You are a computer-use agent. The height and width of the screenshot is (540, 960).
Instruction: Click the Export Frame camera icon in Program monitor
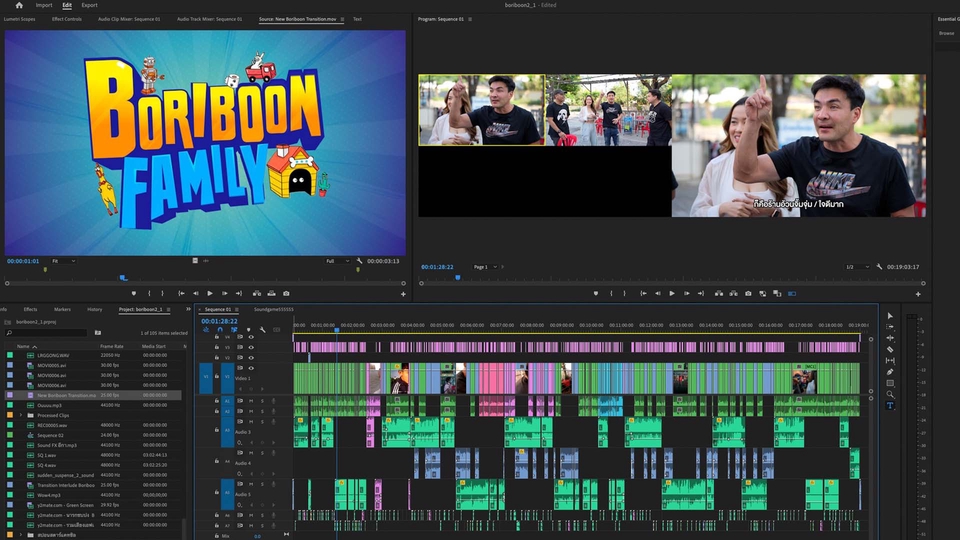coord(748,293)
